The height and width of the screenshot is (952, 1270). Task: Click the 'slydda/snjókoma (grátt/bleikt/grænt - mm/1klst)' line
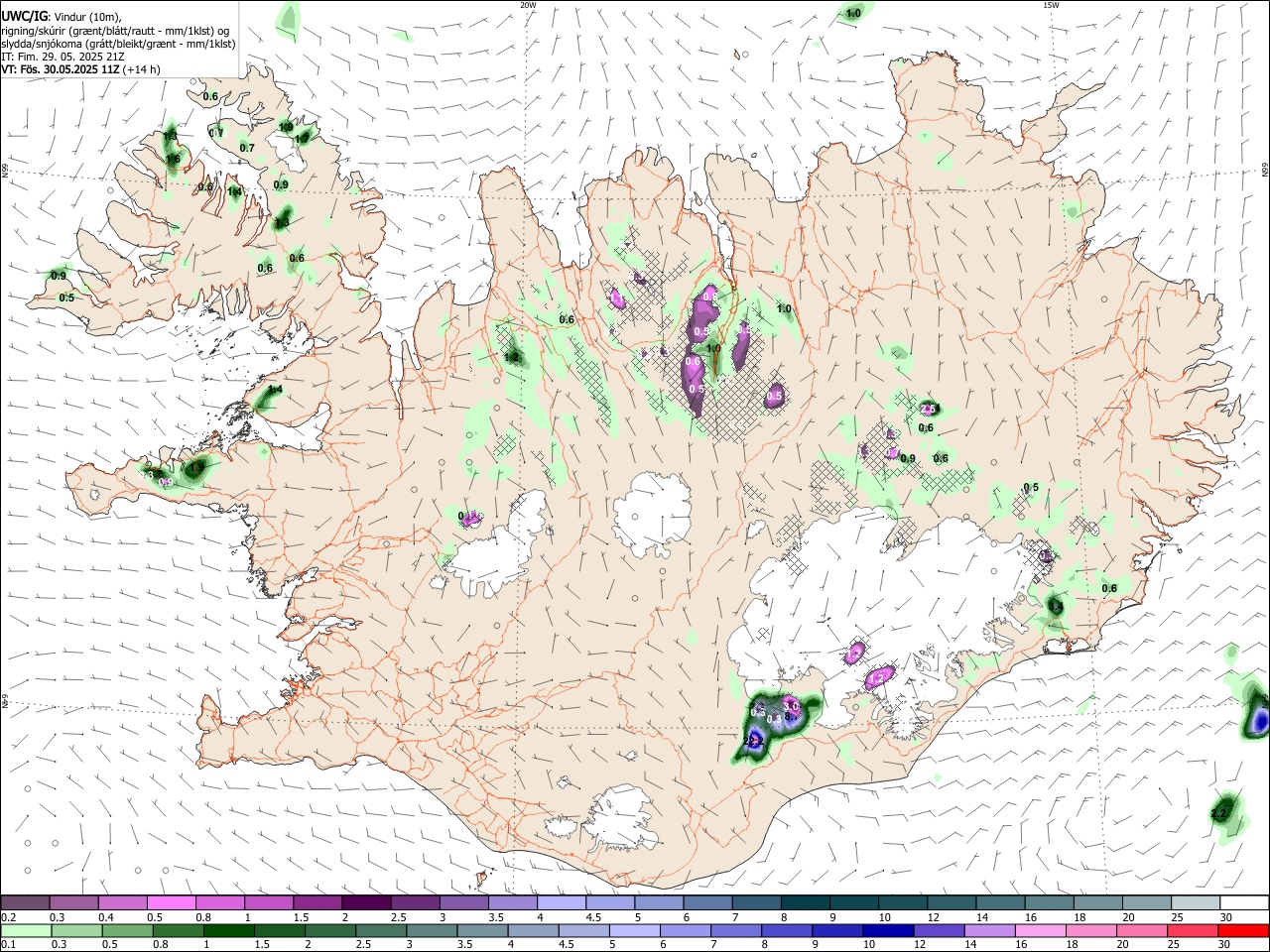[118, 44]
